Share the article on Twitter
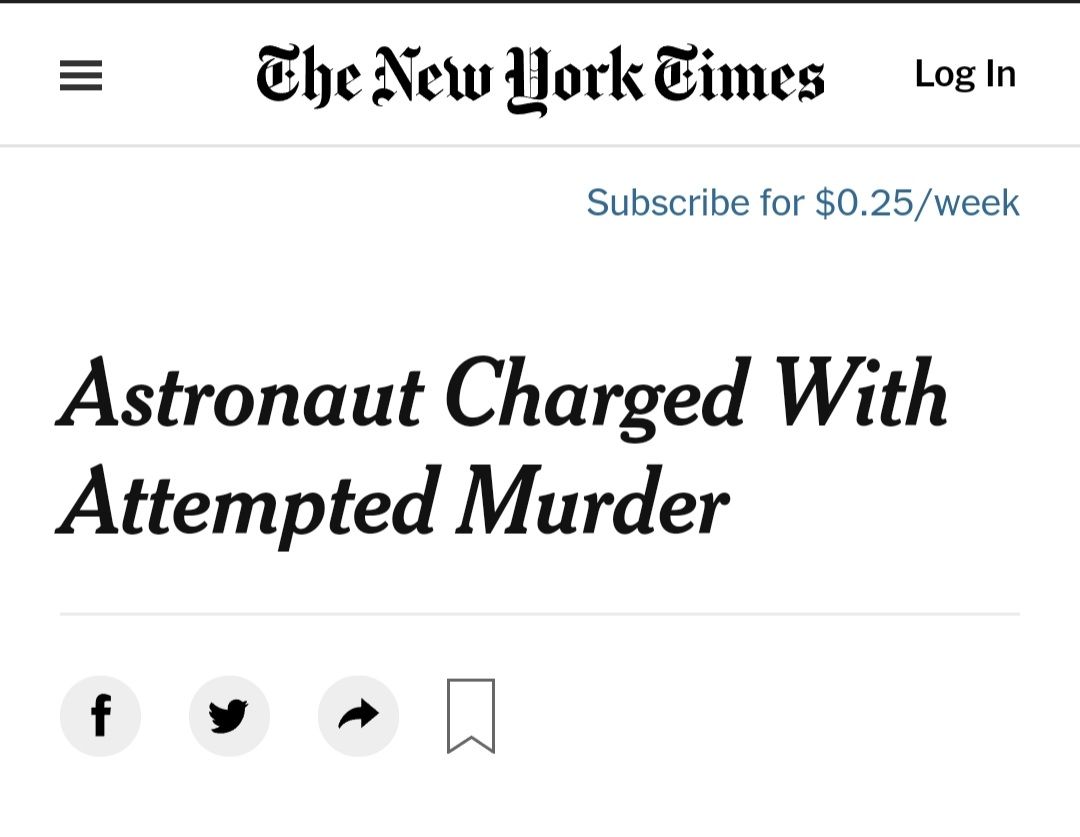Viewport: 1080px width, 837px height. pos(229,716)
